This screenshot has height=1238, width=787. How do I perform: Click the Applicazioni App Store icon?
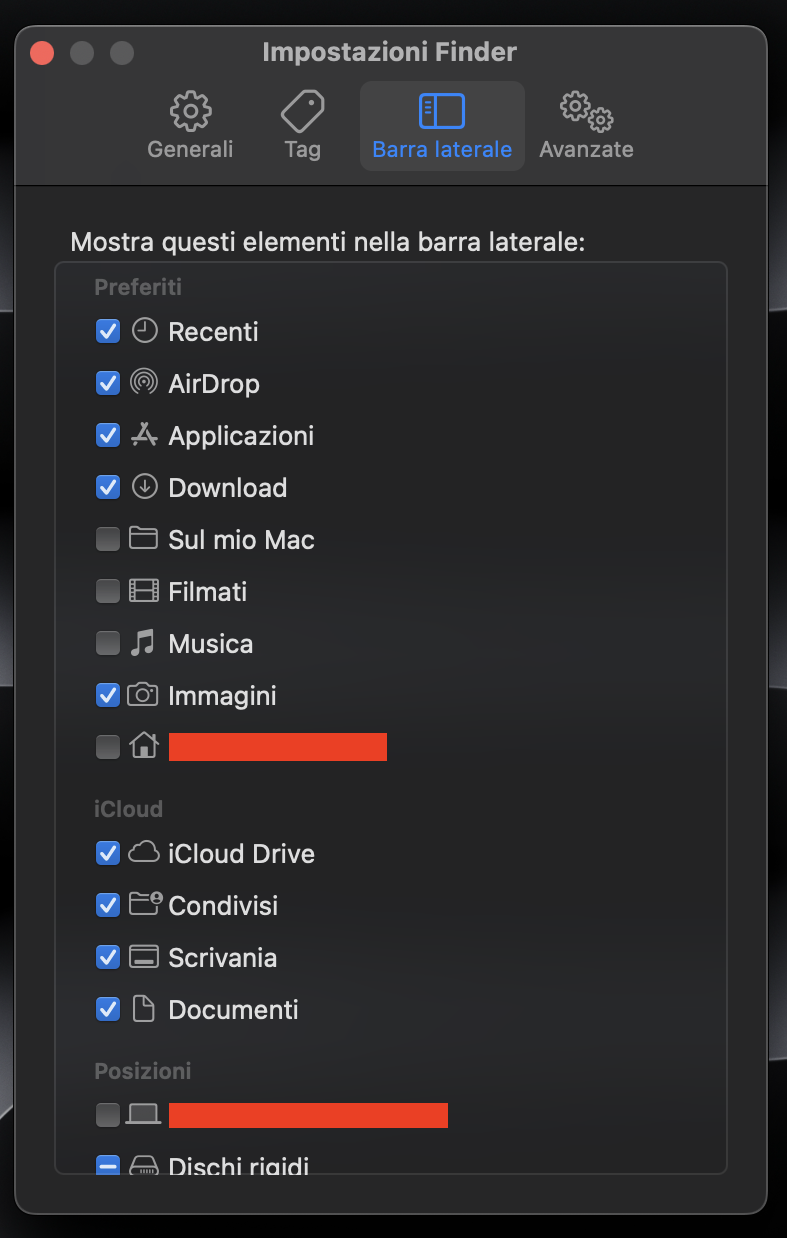coord(143,435)
